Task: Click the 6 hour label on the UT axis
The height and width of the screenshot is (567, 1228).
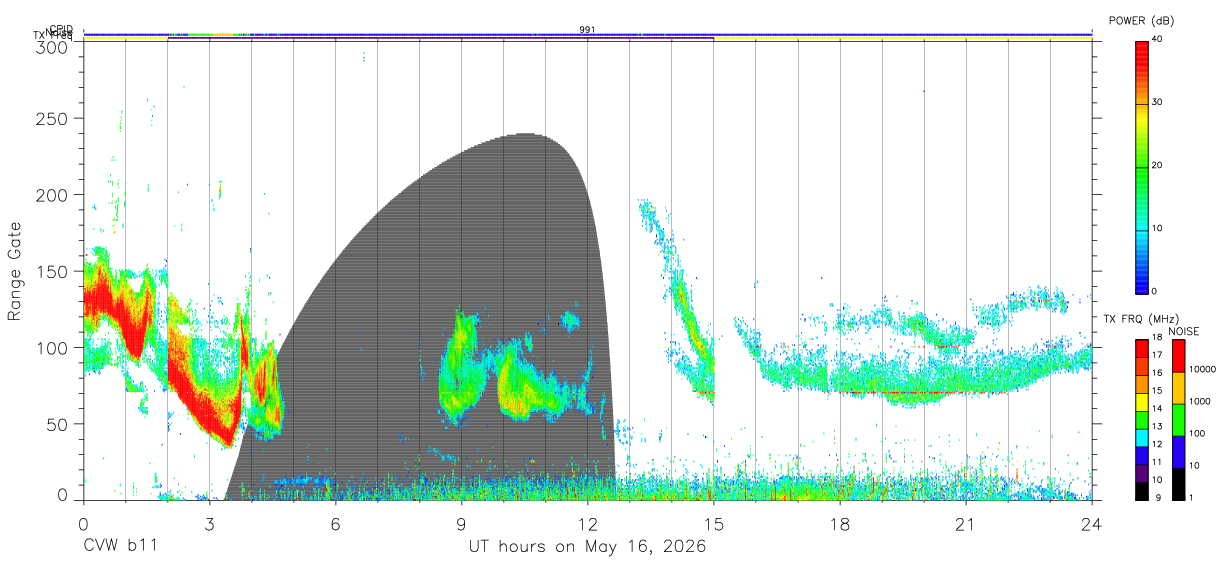Action: (335, 523)
